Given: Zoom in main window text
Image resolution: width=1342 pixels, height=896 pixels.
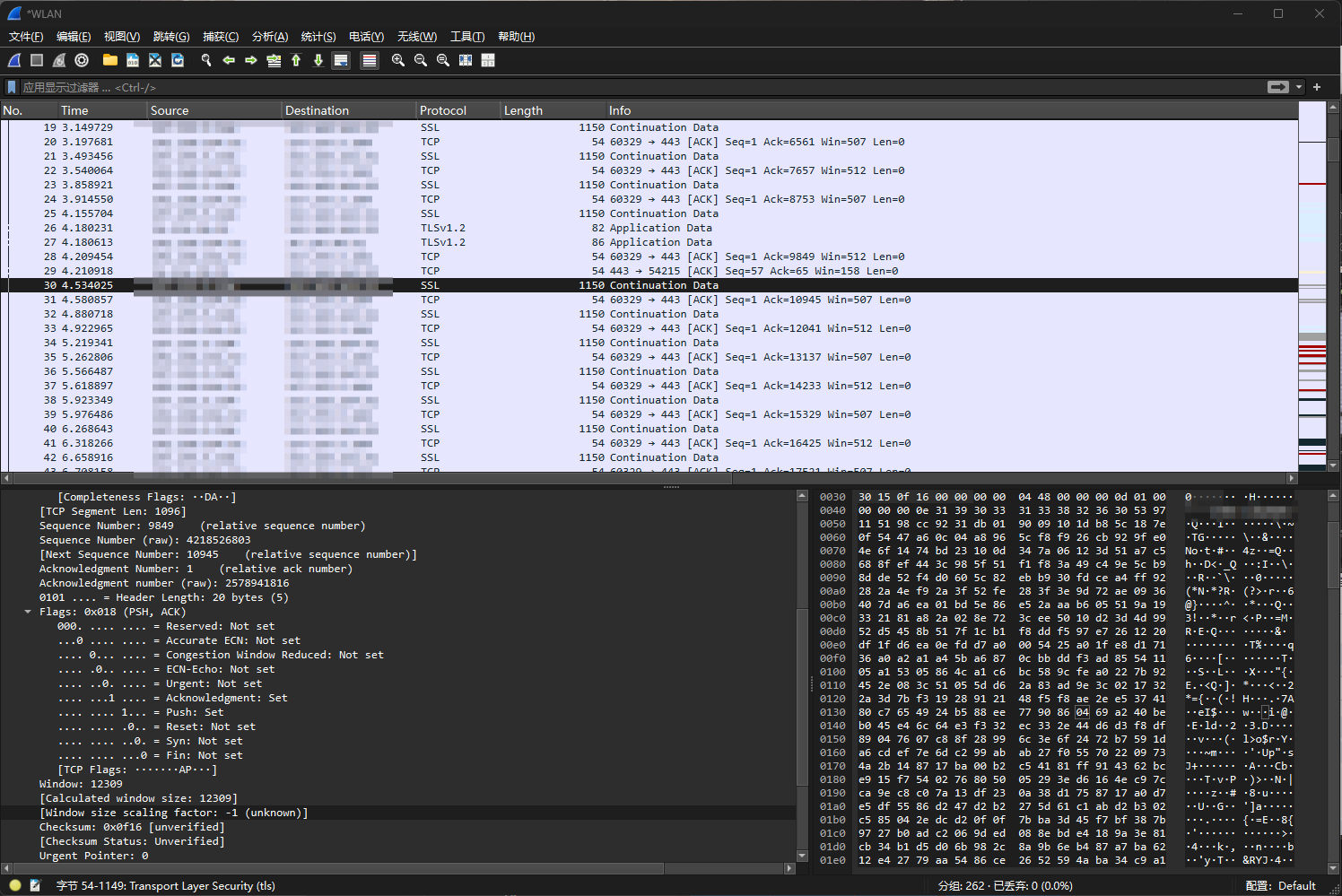Looking at the screenshot, I should click(398, 60).
